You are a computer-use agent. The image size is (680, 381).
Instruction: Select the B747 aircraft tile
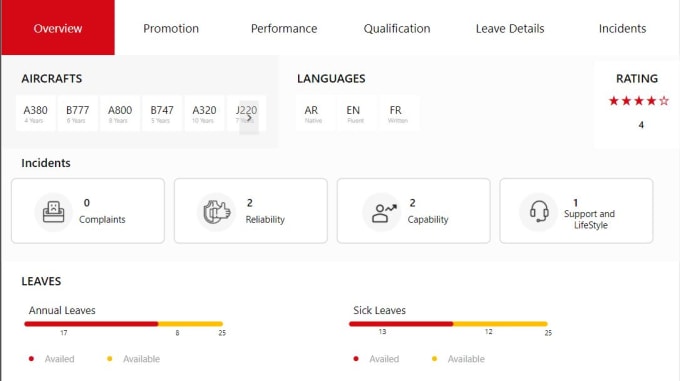coord(162,114)
